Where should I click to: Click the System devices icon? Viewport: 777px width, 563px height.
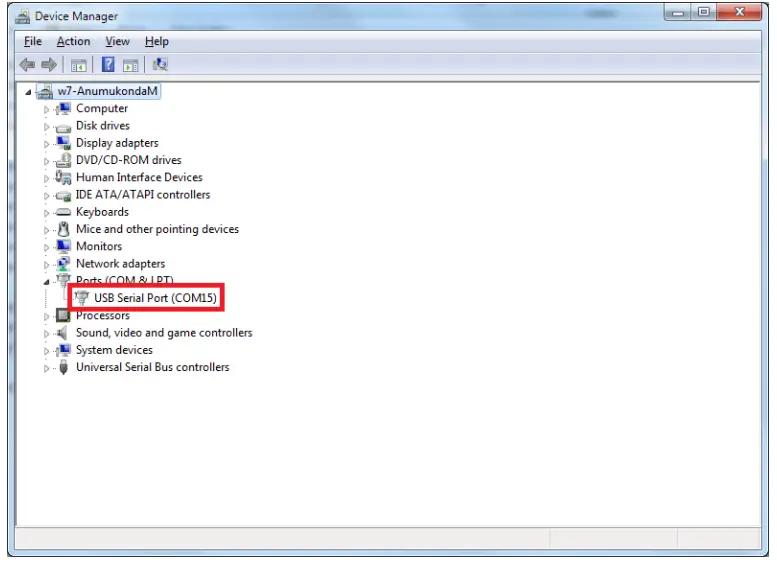tap(63, 350)
